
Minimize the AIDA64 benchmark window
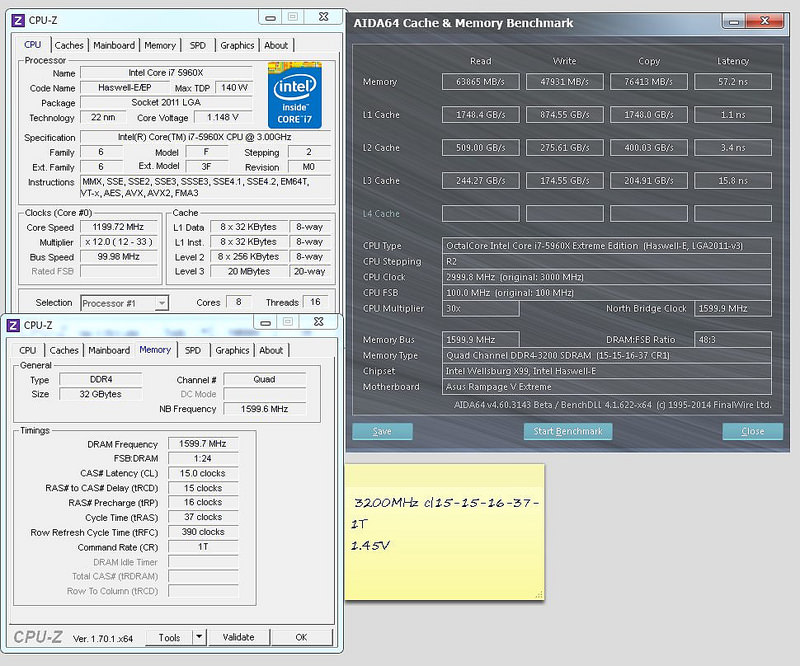pyautogui.click(x=734, y=21)
